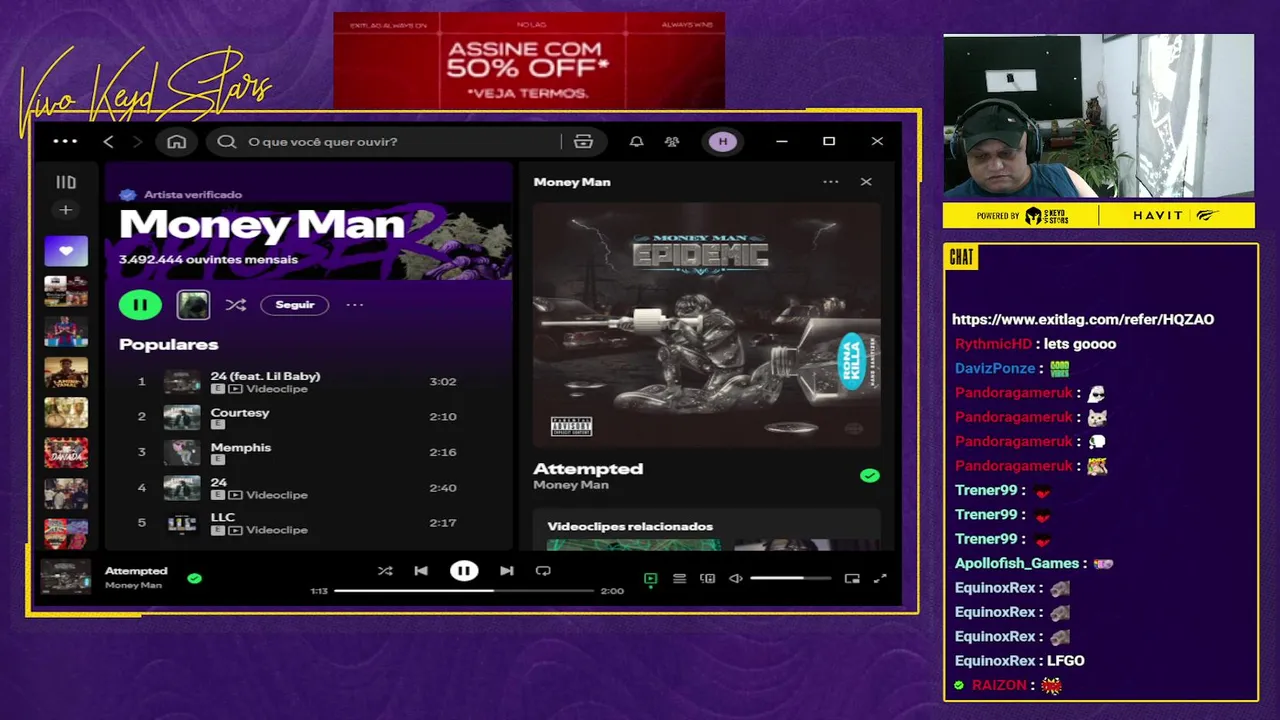Viewport: 1280px width, 720px height.
Task: Open 'Attempted' title in Now Playing panel
Action: [588, 469]
